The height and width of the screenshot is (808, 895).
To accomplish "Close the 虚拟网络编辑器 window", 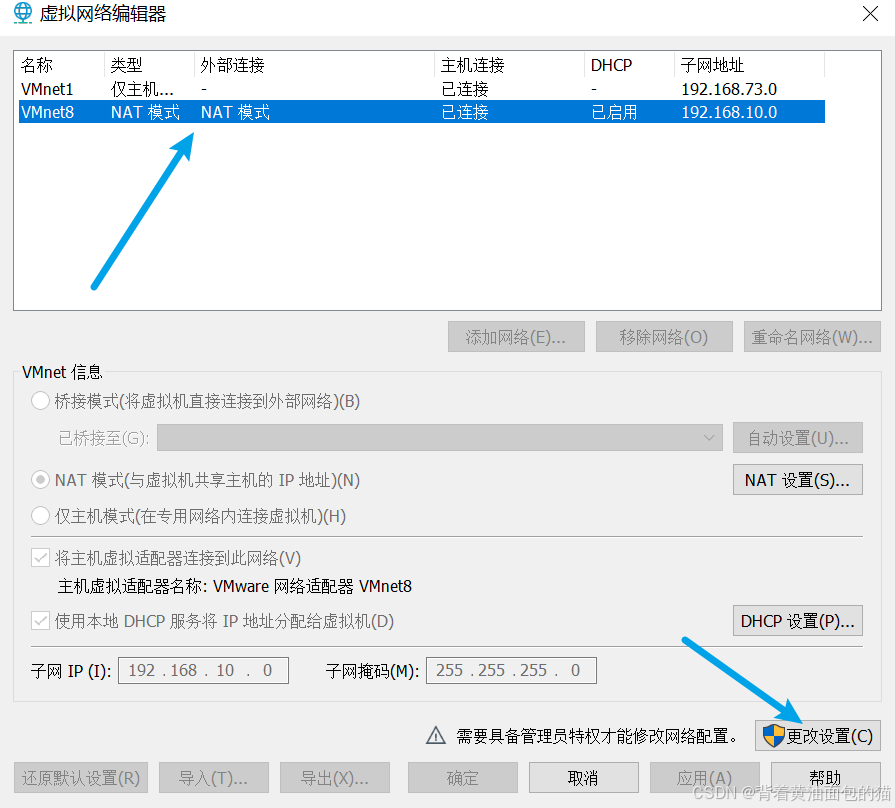I will pyautogui.click(x=870, y=13).
